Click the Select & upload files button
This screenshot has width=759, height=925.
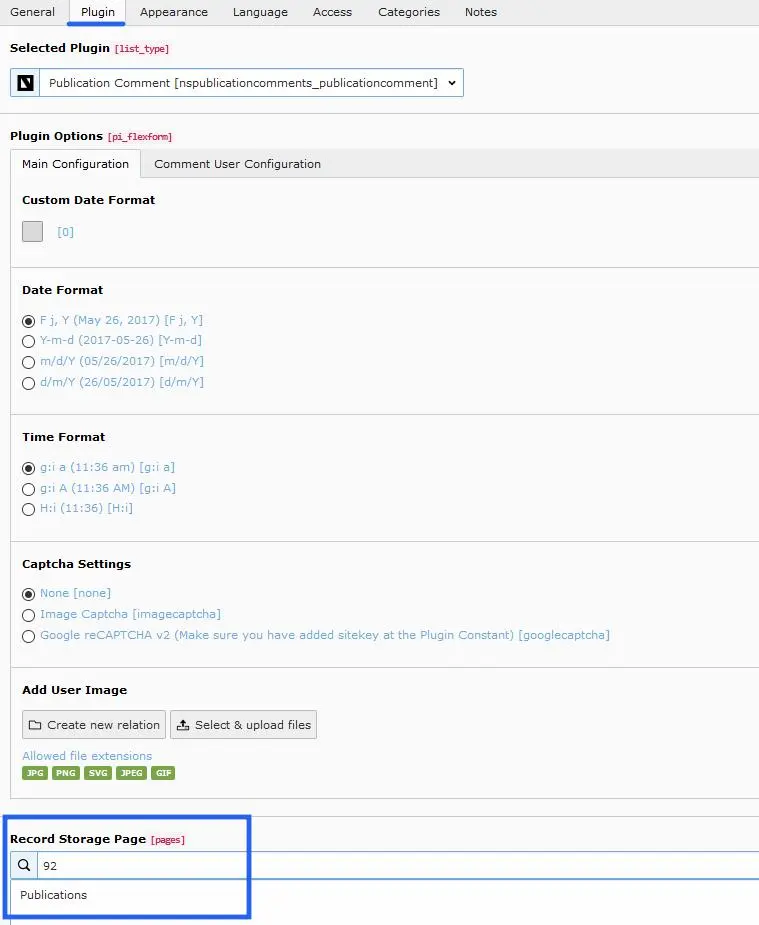point(244,724)
